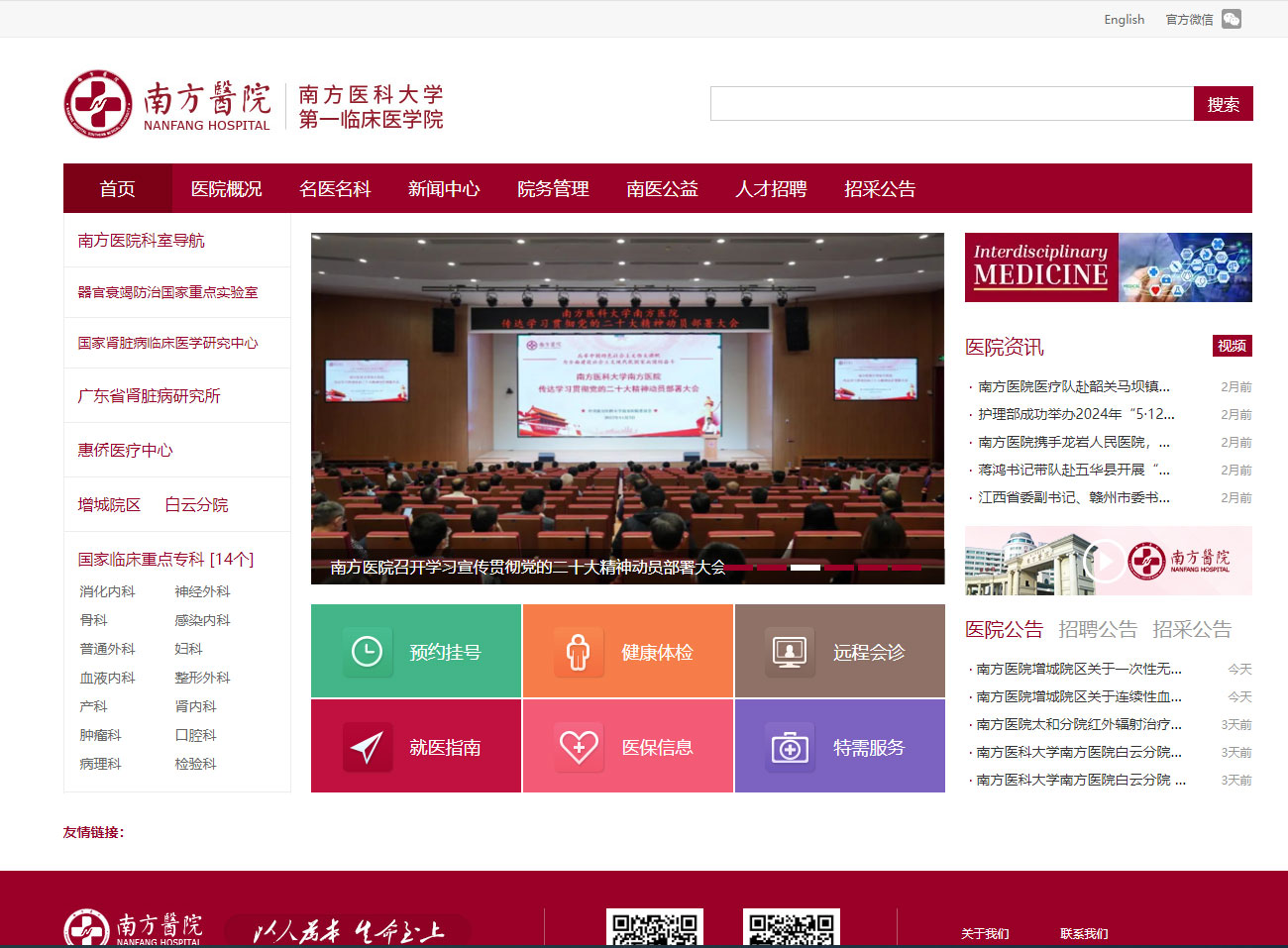Open 广东省肾脏病研究所 link
1288x948 pixels.
click(x=150, y=395)
